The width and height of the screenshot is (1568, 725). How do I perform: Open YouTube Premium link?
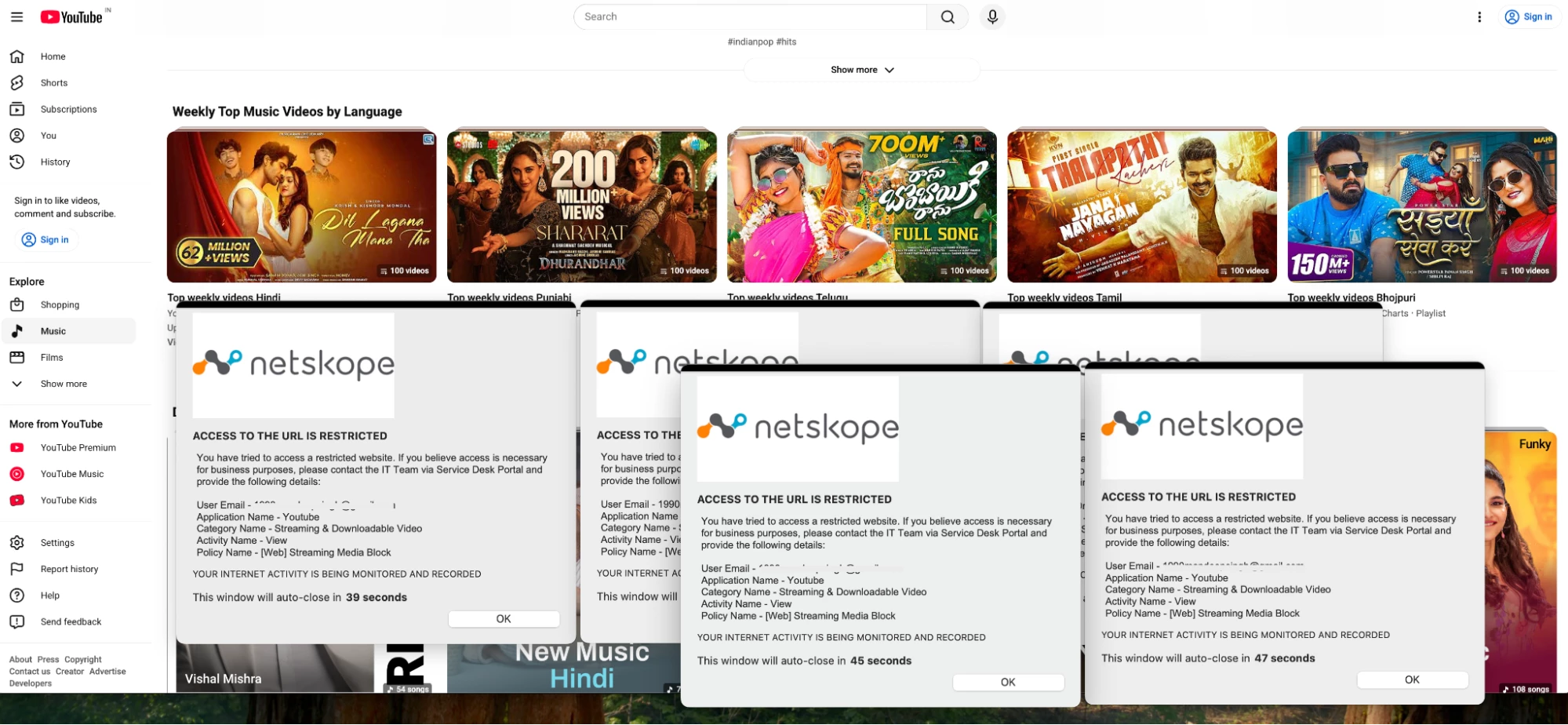click(x=68, y=447)
